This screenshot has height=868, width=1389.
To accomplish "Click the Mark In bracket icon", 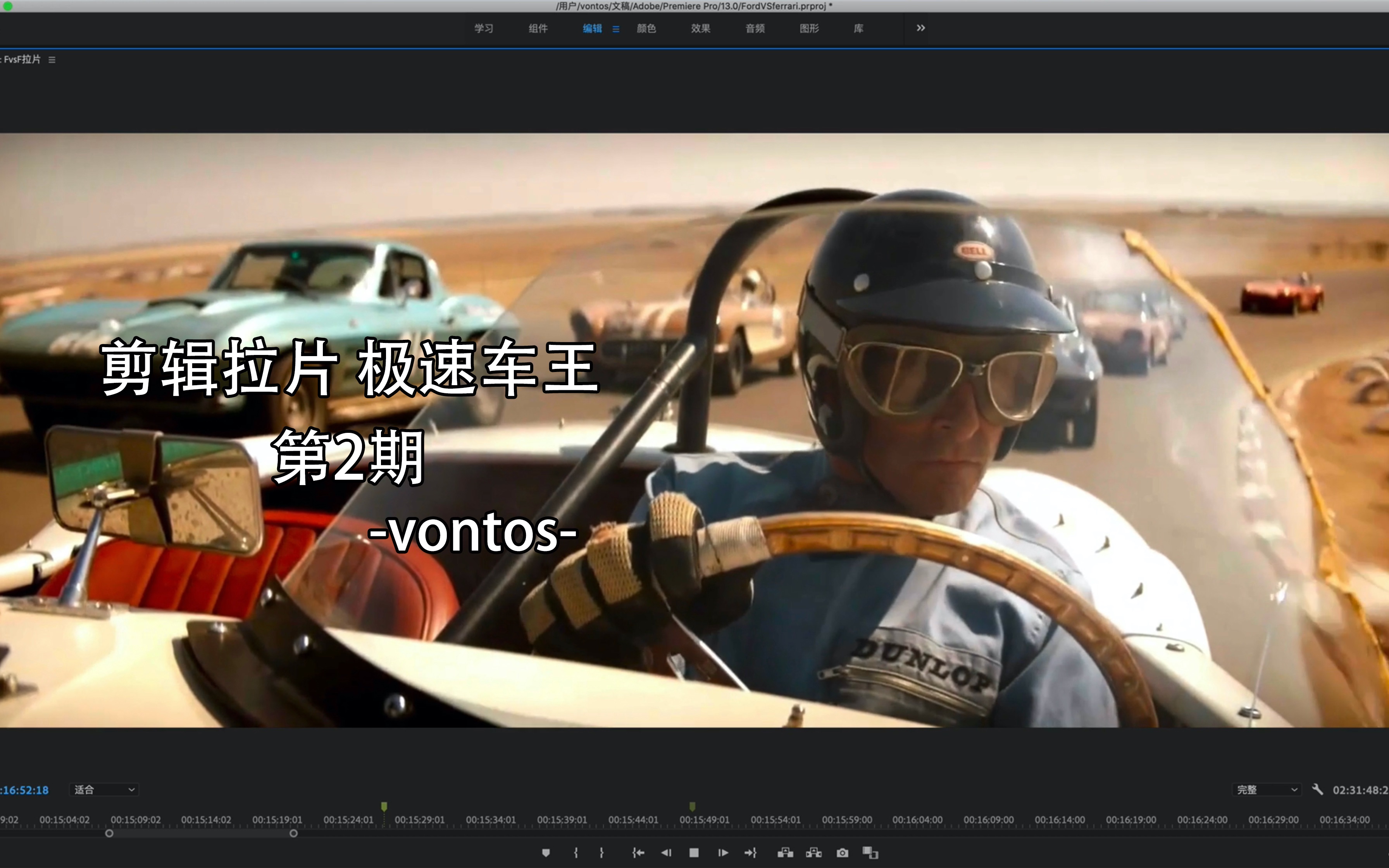I will 576,852.
